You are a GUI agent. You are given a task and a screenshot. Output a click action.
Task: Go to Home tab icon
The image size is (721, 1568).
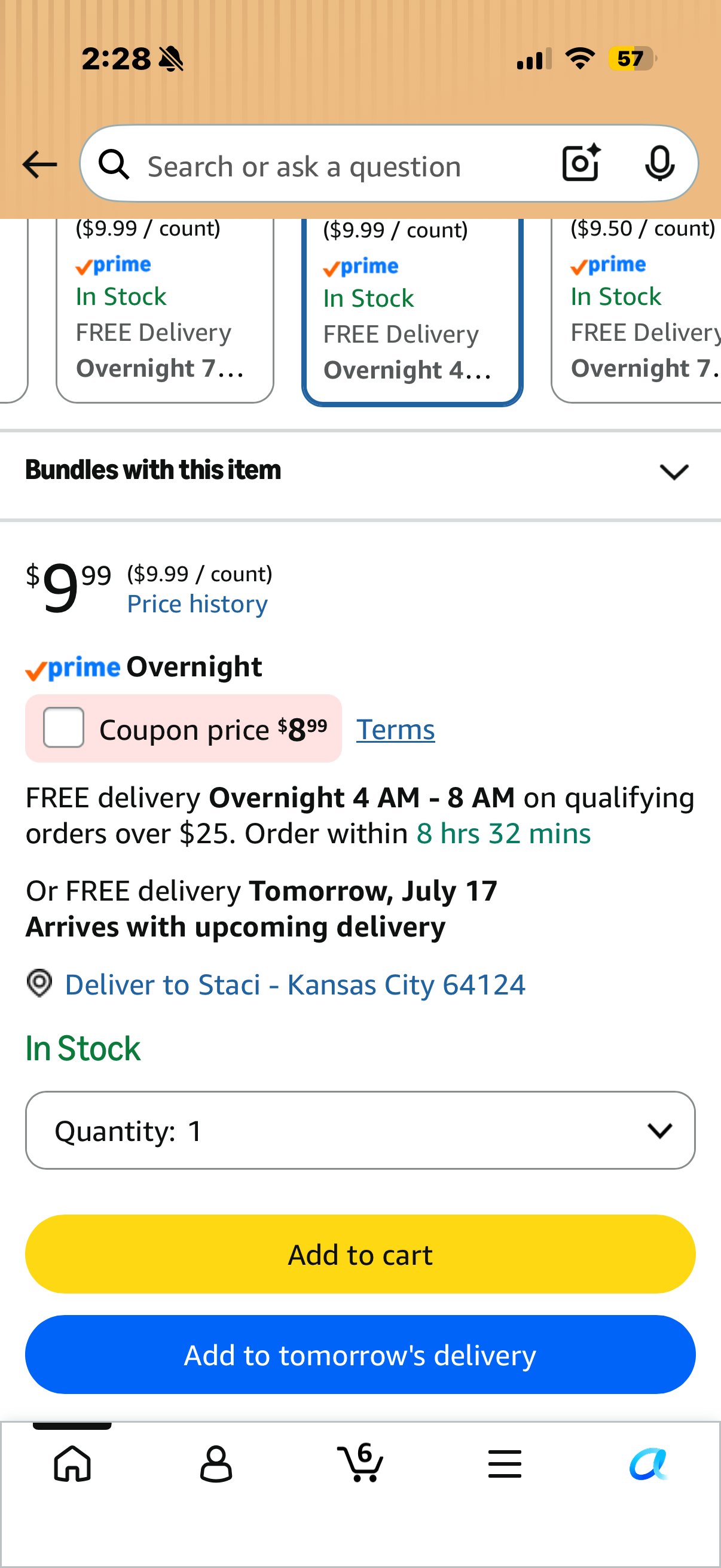(x=72, y=1463)
